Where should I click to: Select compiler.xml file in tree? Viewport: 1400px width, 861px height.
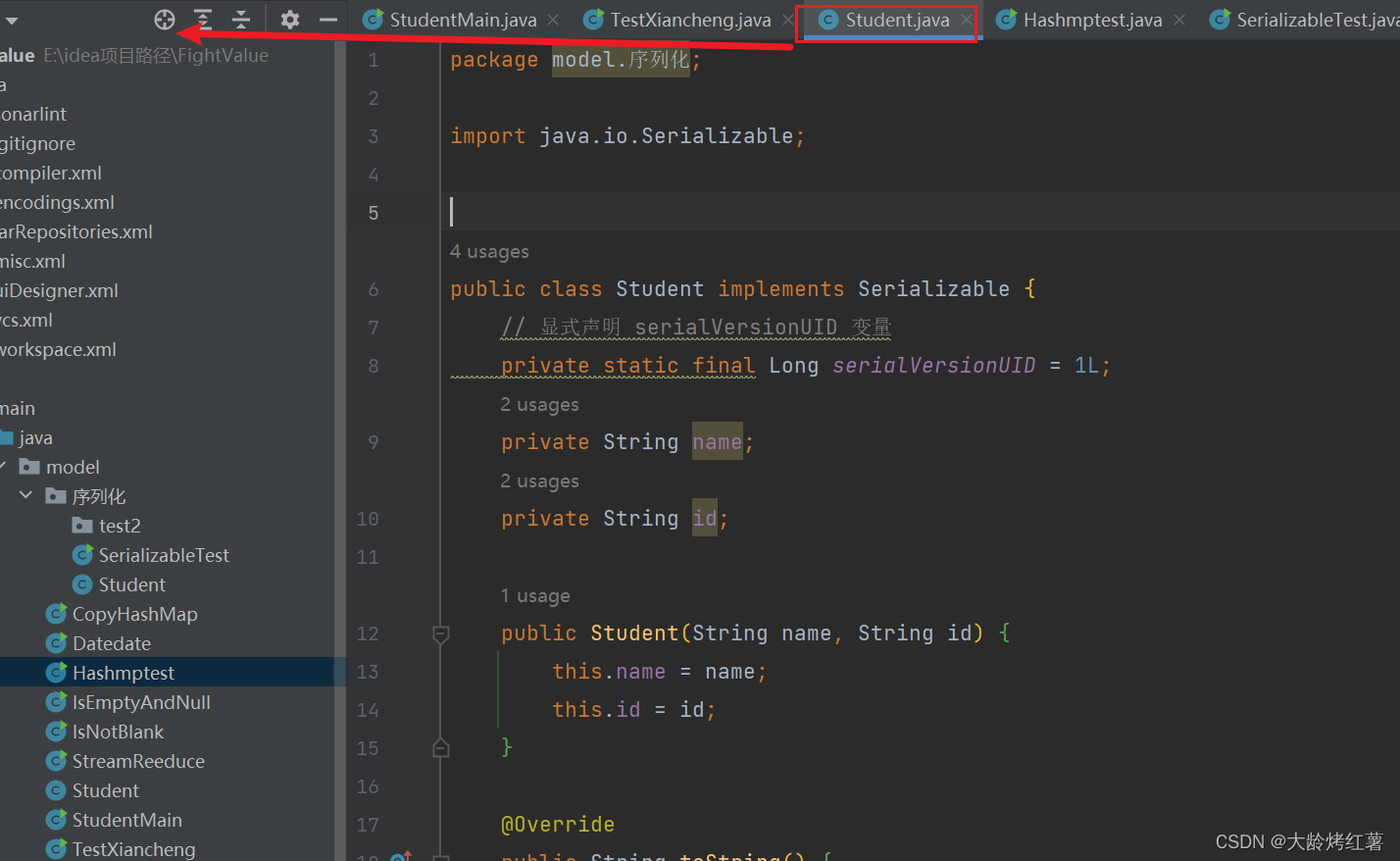[51, 173]
